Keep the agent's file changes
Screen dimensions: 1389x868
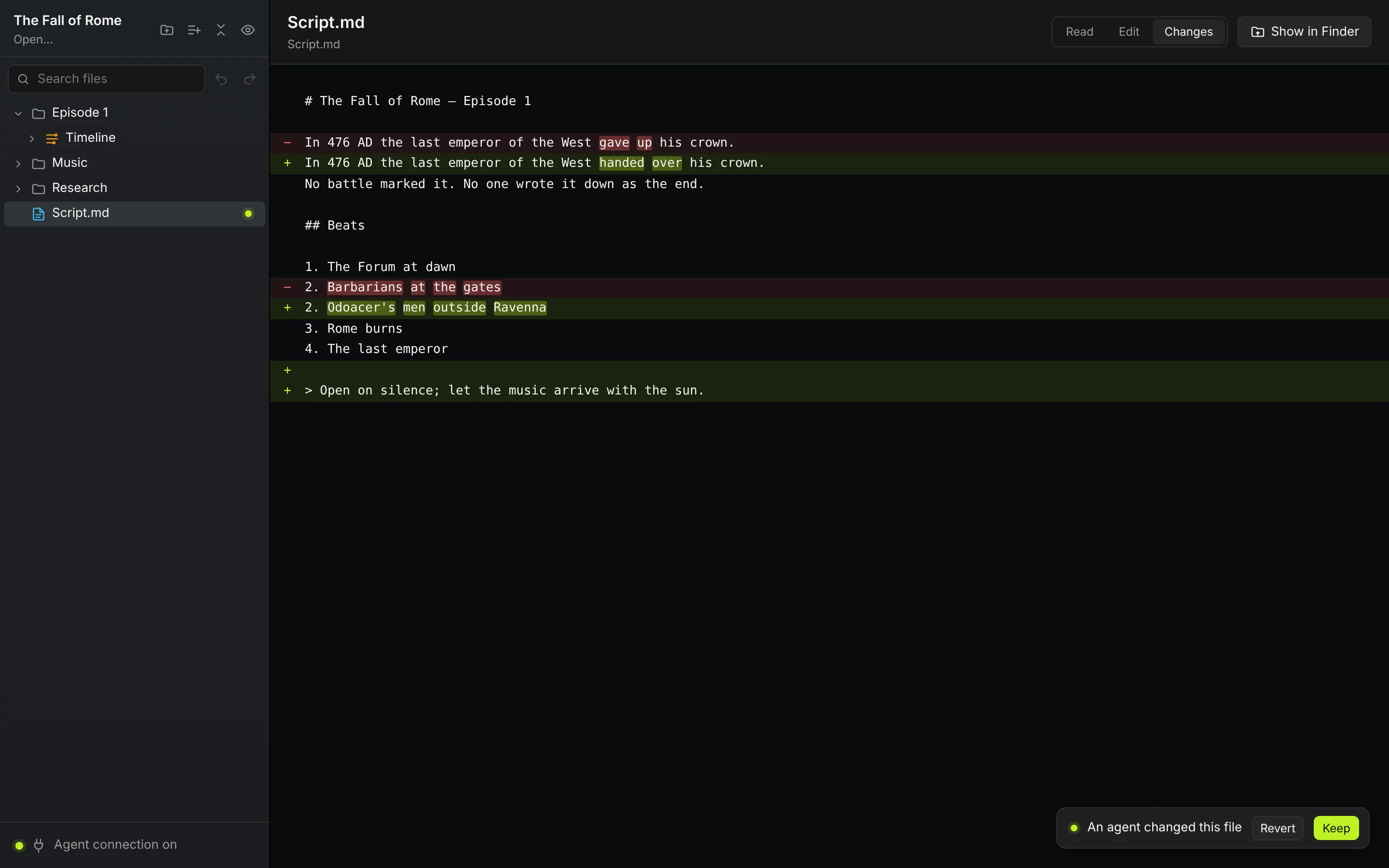[1335, 828]
